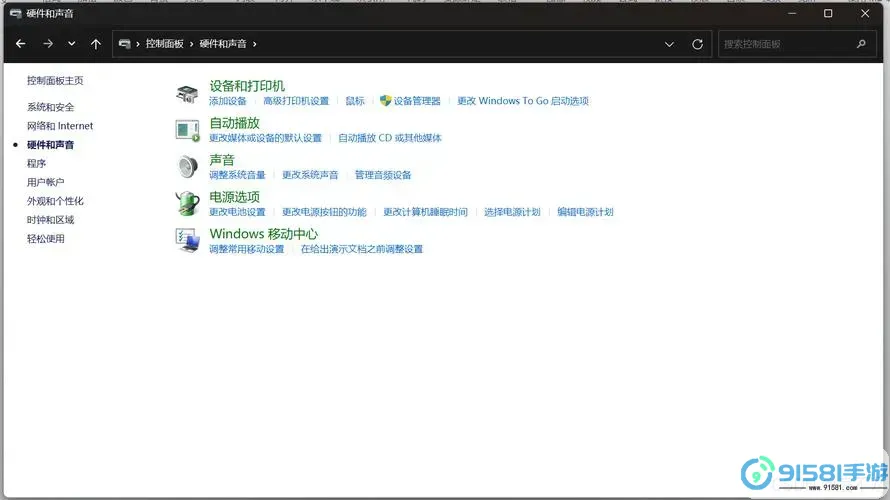Open 用户帐户 category in sidebar
The width and height of the screenshot is (890, 500).
[45, 182]
